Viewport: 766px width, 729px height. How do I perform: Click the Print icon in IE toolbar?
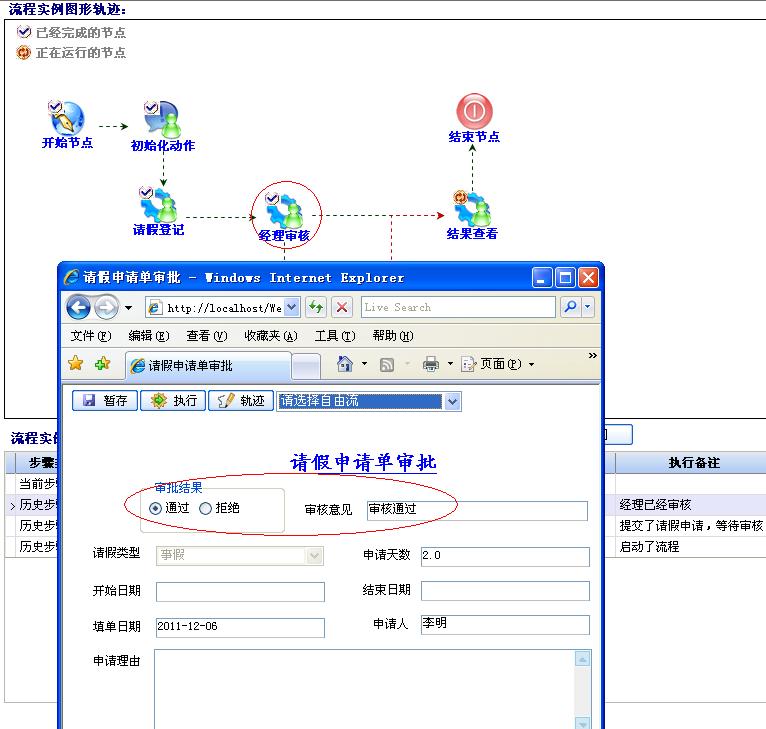431,364
